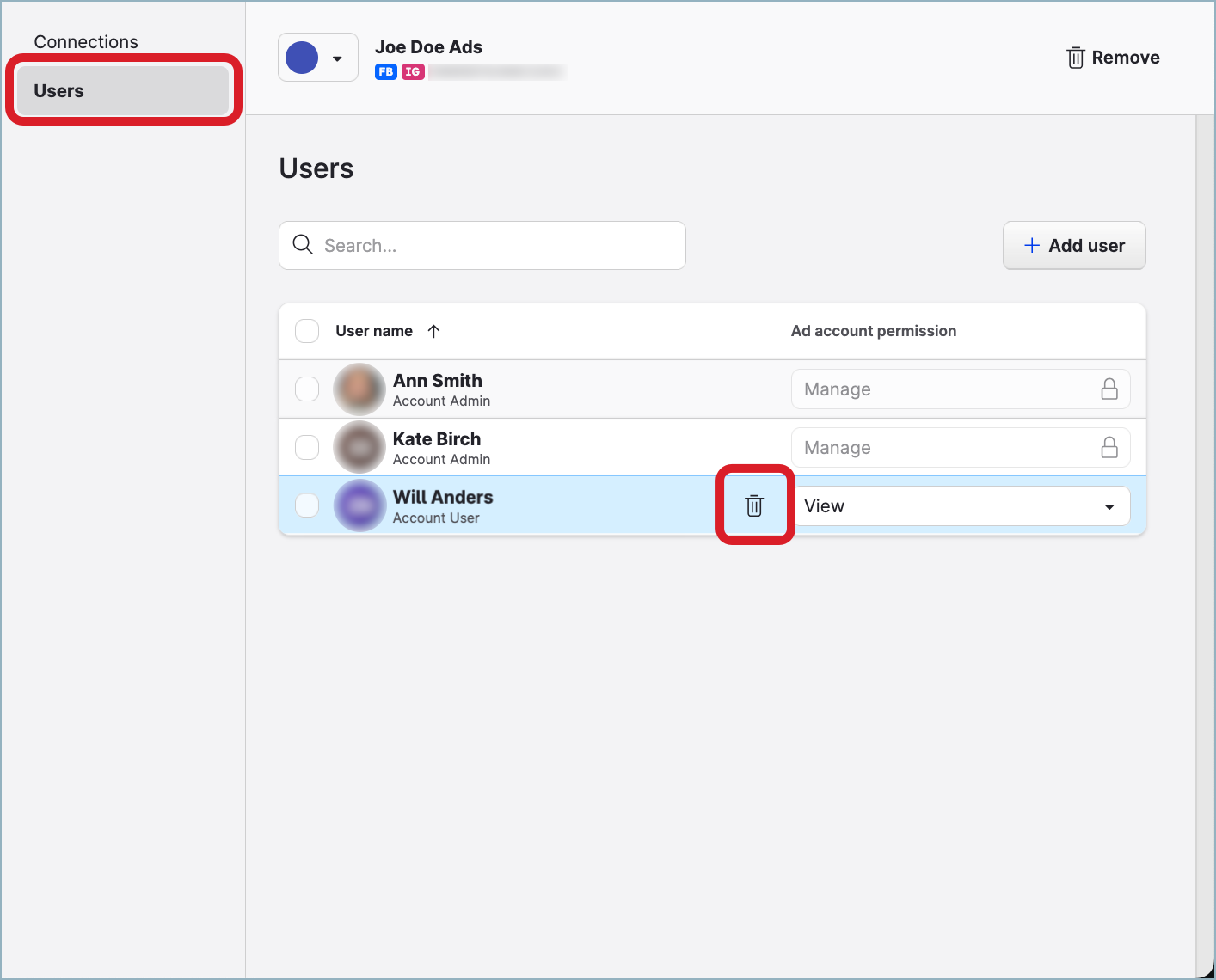Image resolution: width=1216 pixels, height=980 pixels.
Task: Click the lock icon on Ann Smith's permission
Action: pyautogui.click(x=1109, y=389)
